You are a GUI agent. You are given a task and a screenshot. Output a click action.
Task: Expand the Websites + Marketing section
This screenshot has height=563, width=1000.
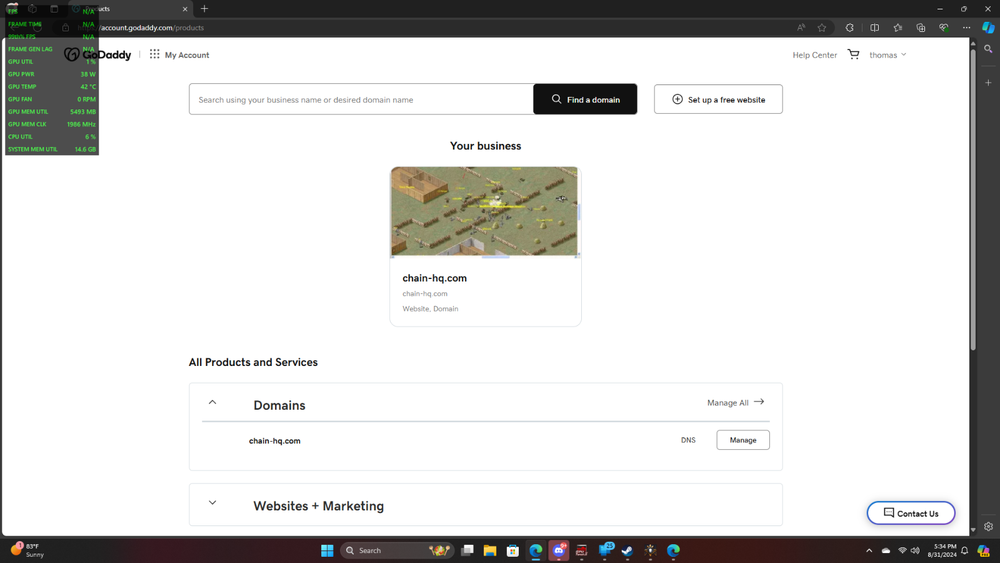click(212, 502)
